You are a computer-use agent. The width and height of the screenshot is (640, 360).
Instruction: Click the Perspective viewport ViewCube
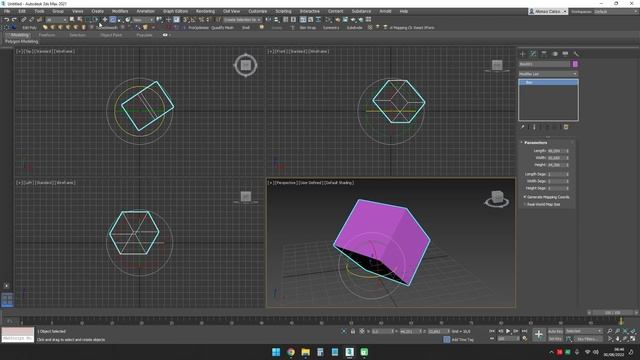pos(497,198)
